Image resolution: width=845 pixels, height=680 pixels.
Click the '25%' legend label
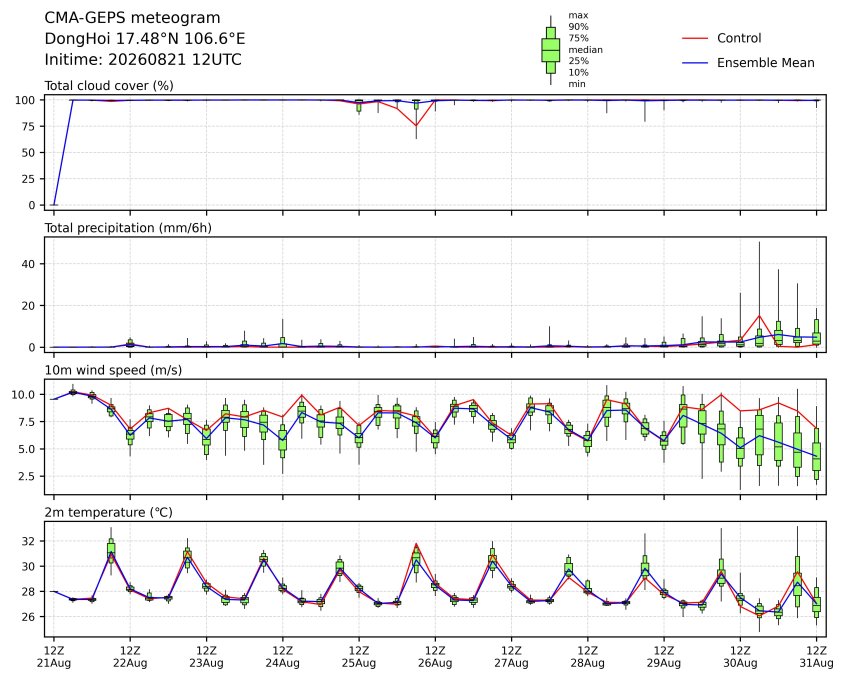[578, 61]
